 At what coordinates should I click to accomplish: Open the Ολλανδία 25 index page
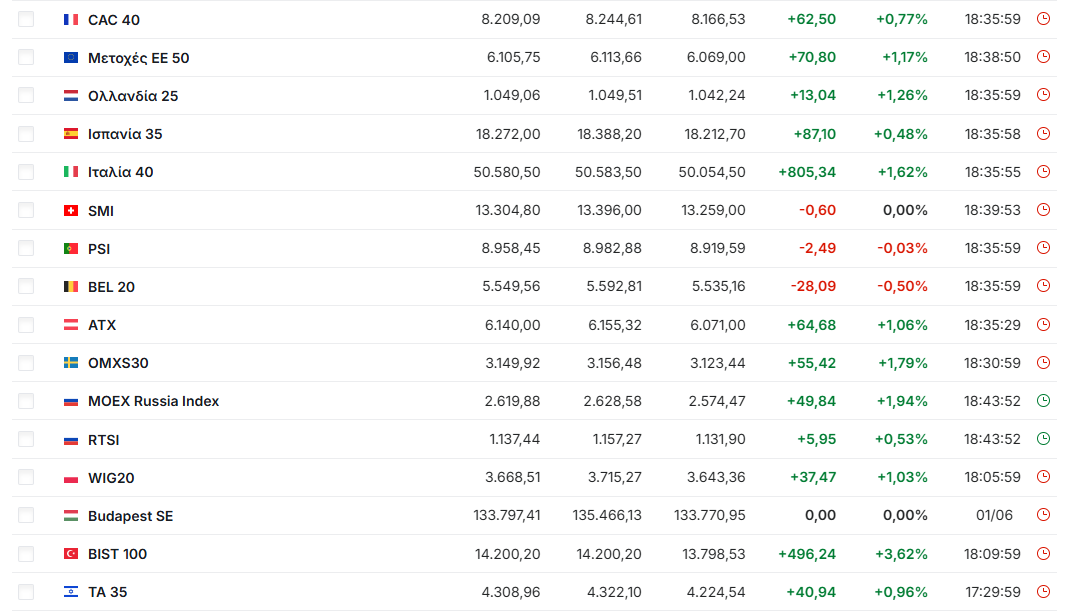pos(133,96)
